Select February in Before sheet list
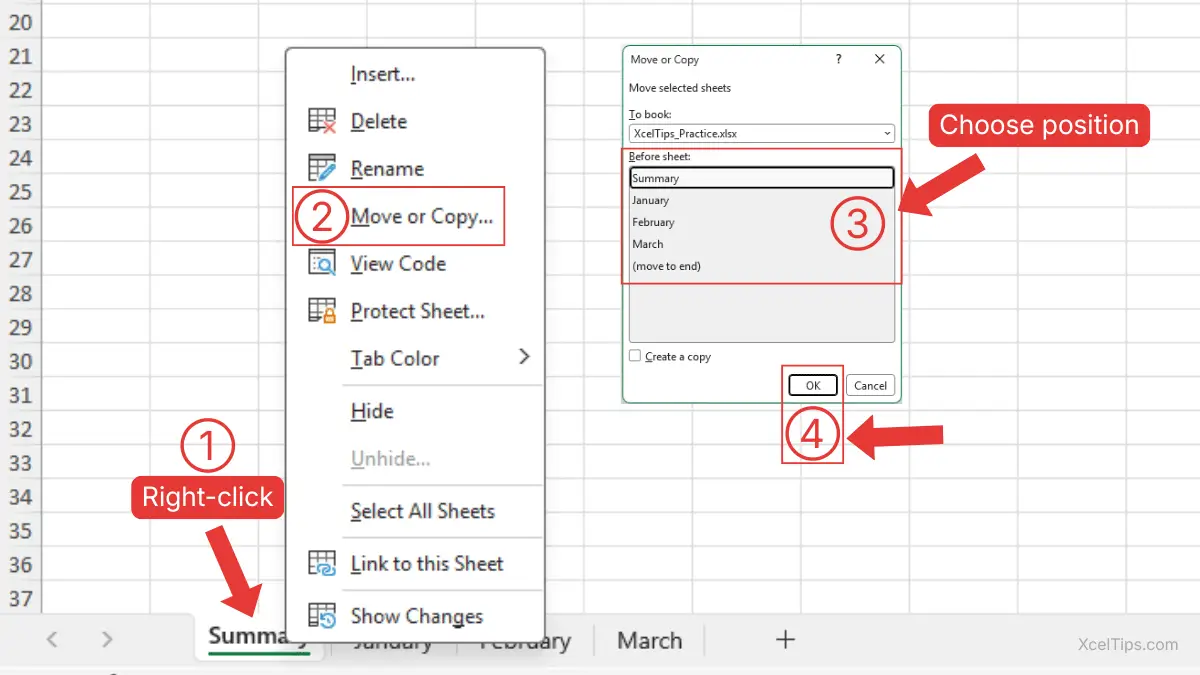This screenshot has height=675, width=1200. [x=654, y=222]
